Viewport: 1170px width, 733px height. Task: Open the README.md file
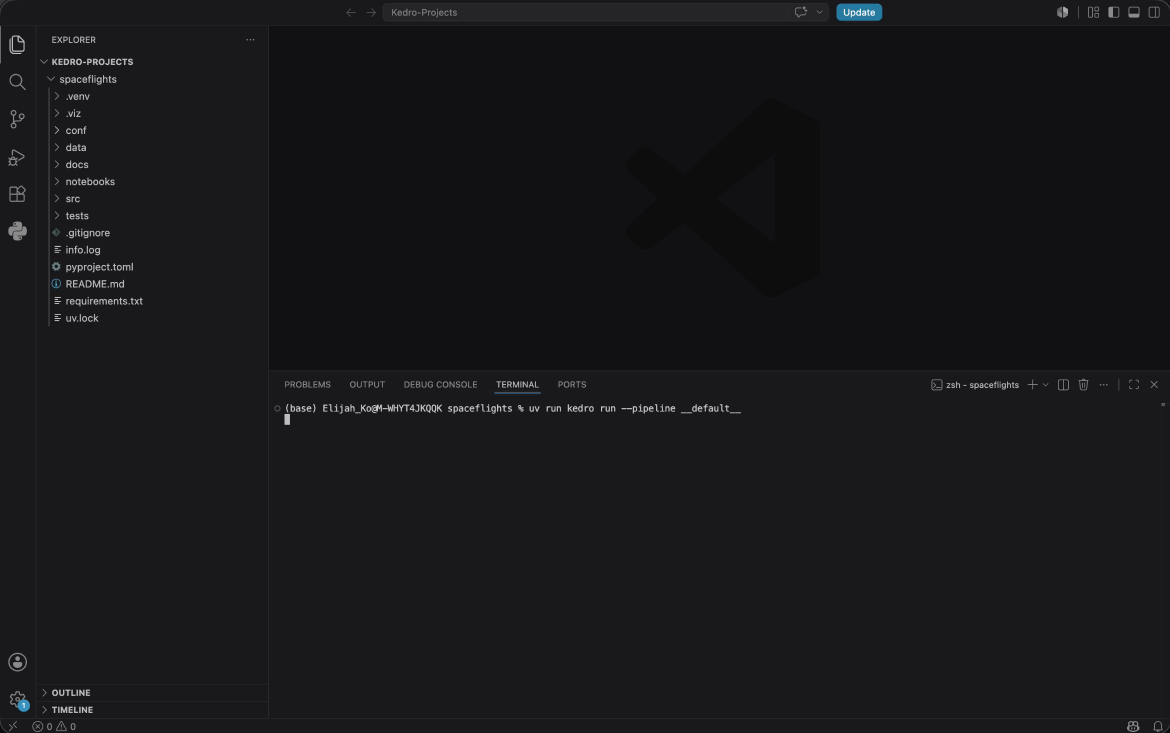[x=152, y=284]
